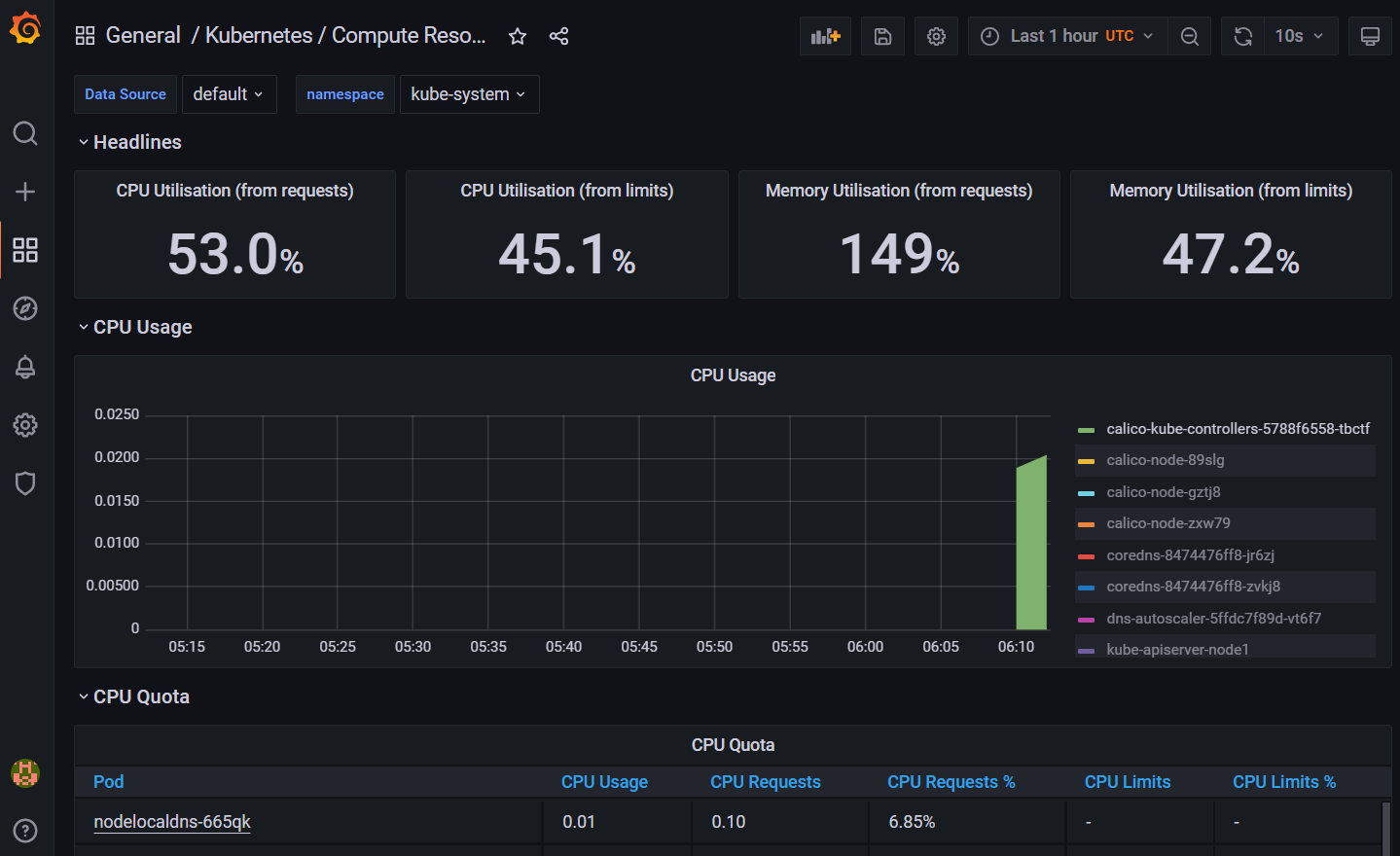This screenshot has height=856, width=1400.
Task: Collapse the Headlines row
Action: pyautogui.click(x=129, y=142)
